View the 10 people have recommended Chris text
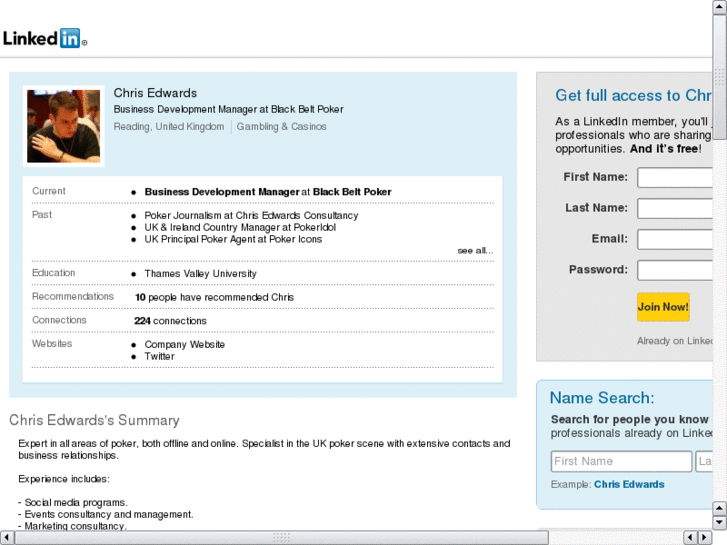The height and width of the screenshot is (545, 727). [x=214, y=297]
